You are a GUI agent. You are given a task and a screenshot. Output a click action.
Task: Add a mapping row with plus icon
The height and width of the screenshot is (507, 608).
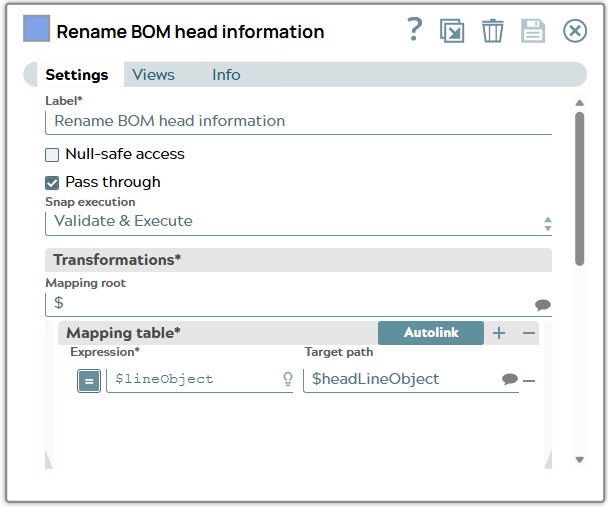(499, 333)
